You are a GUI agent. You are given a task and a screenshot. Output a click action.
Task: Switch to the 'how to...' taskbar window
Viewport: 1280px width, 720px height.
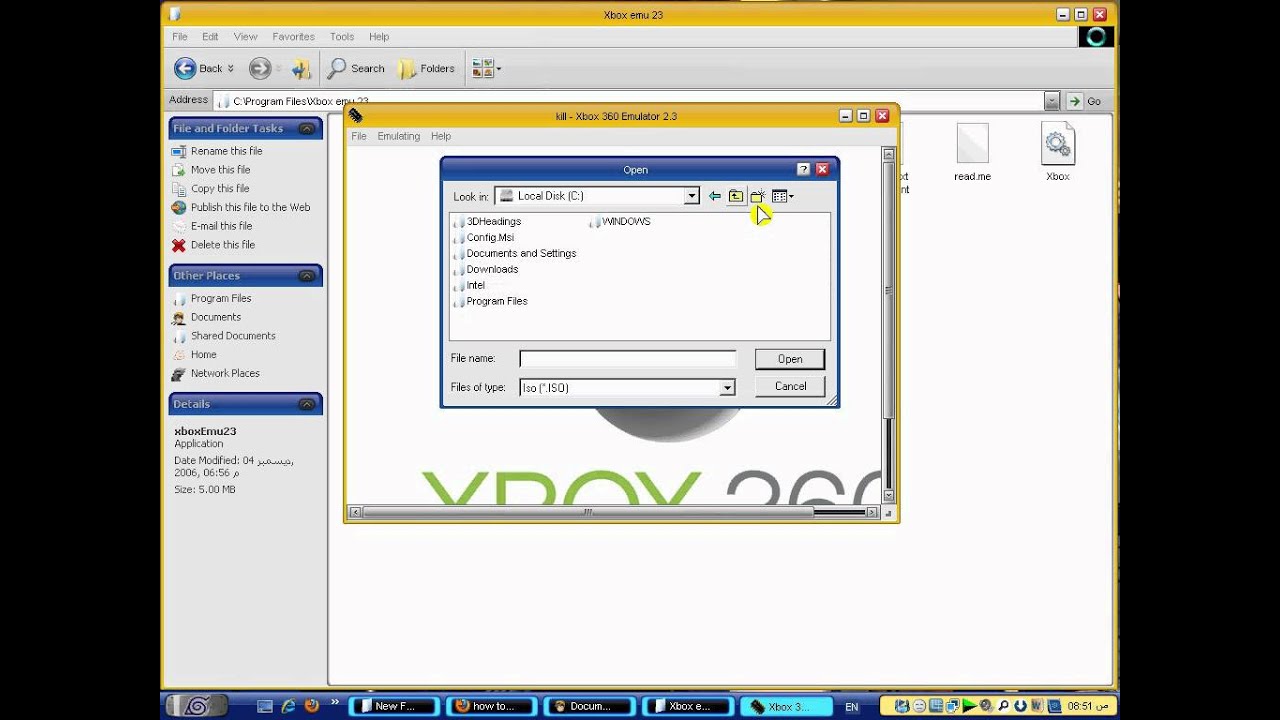coord(493,706)
